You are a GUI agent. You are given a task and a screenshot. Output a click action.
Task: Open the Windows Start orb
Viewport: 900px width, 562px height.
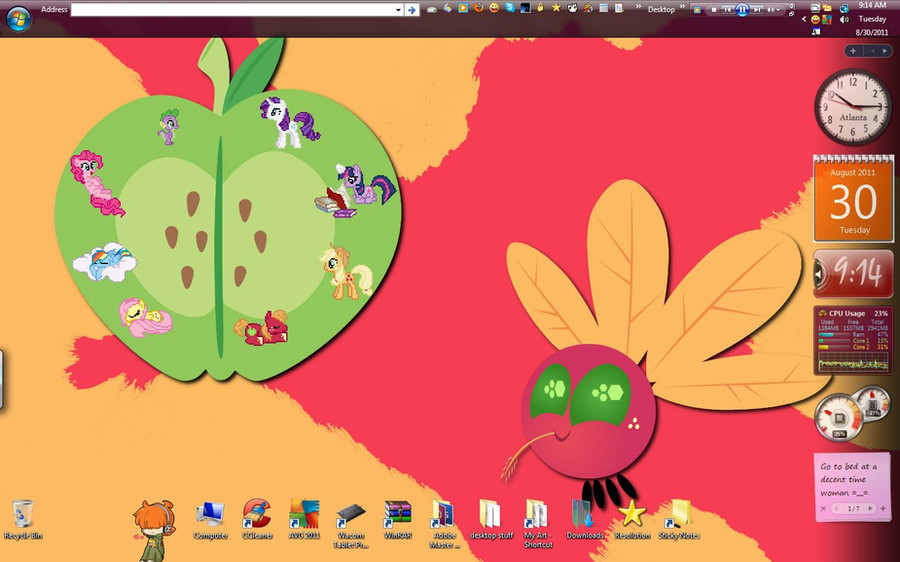point(18,18)
